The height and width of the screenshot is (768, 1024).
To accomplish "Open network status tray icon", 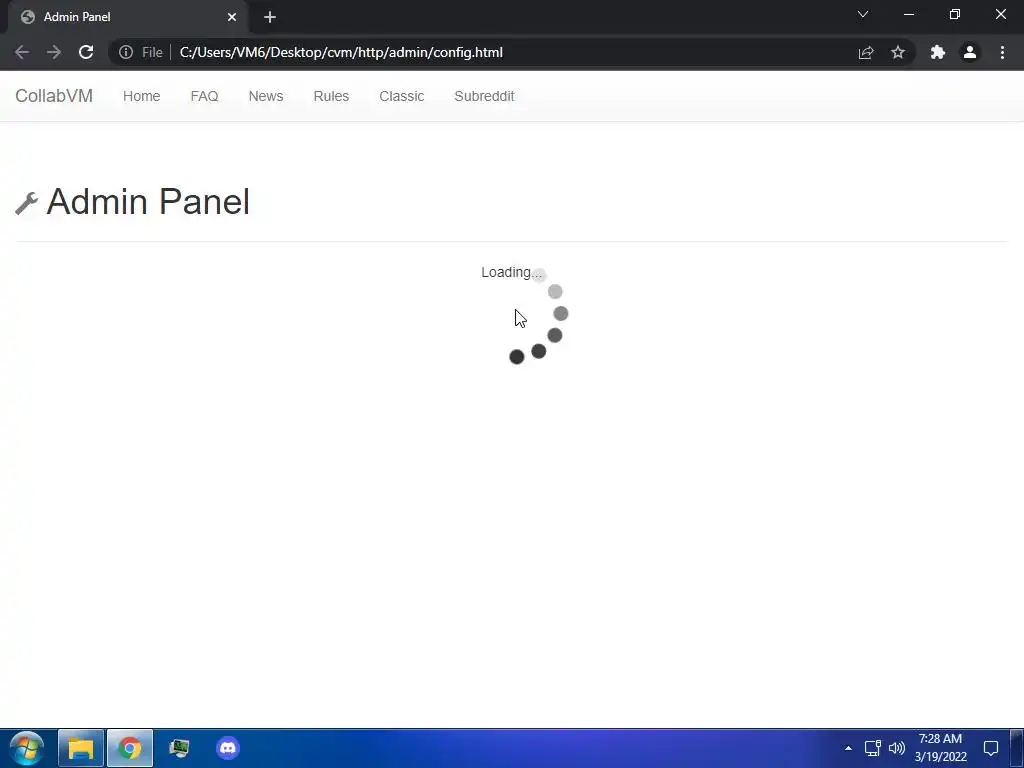I will tap(872, 748).
